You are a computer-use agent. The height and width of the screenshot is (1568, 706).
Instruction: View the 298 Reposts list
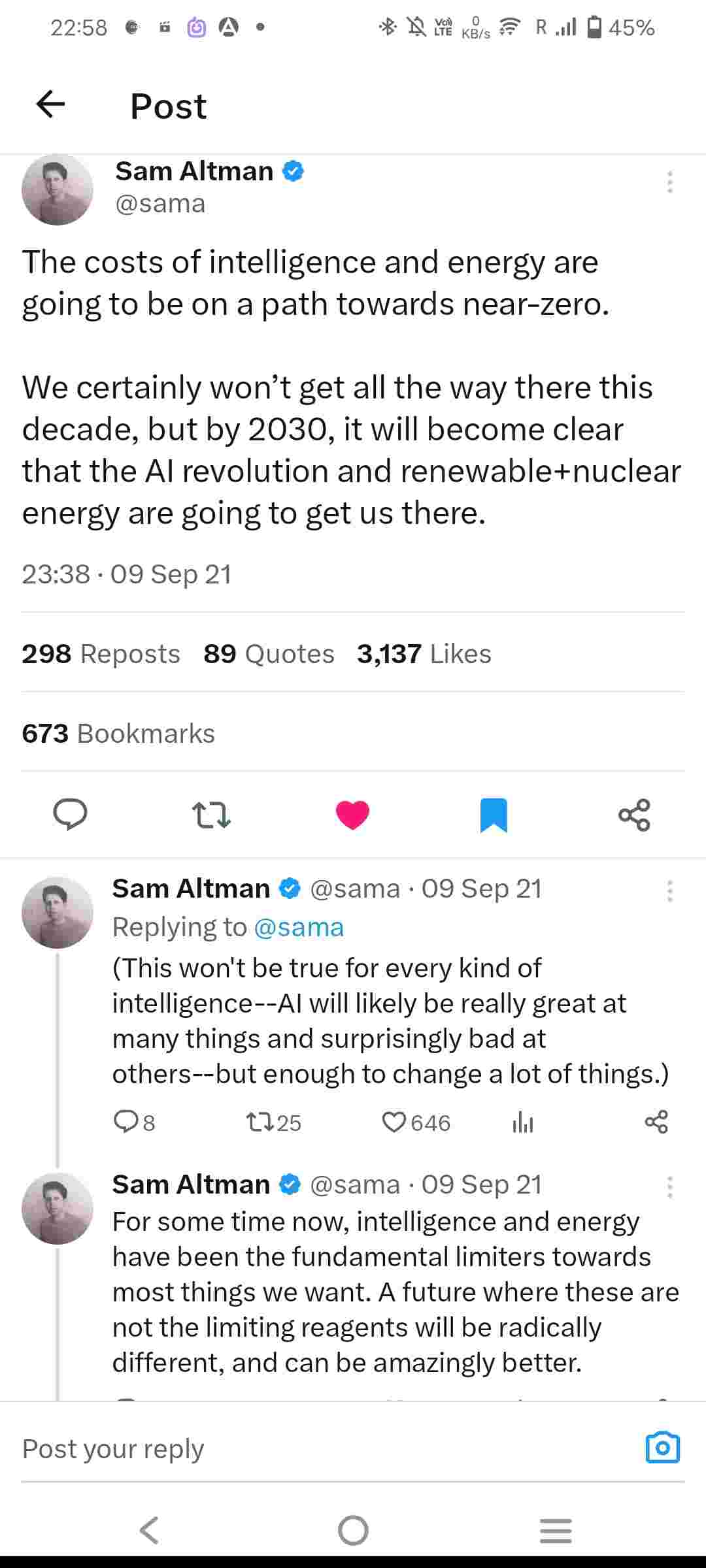click(101, 653)
